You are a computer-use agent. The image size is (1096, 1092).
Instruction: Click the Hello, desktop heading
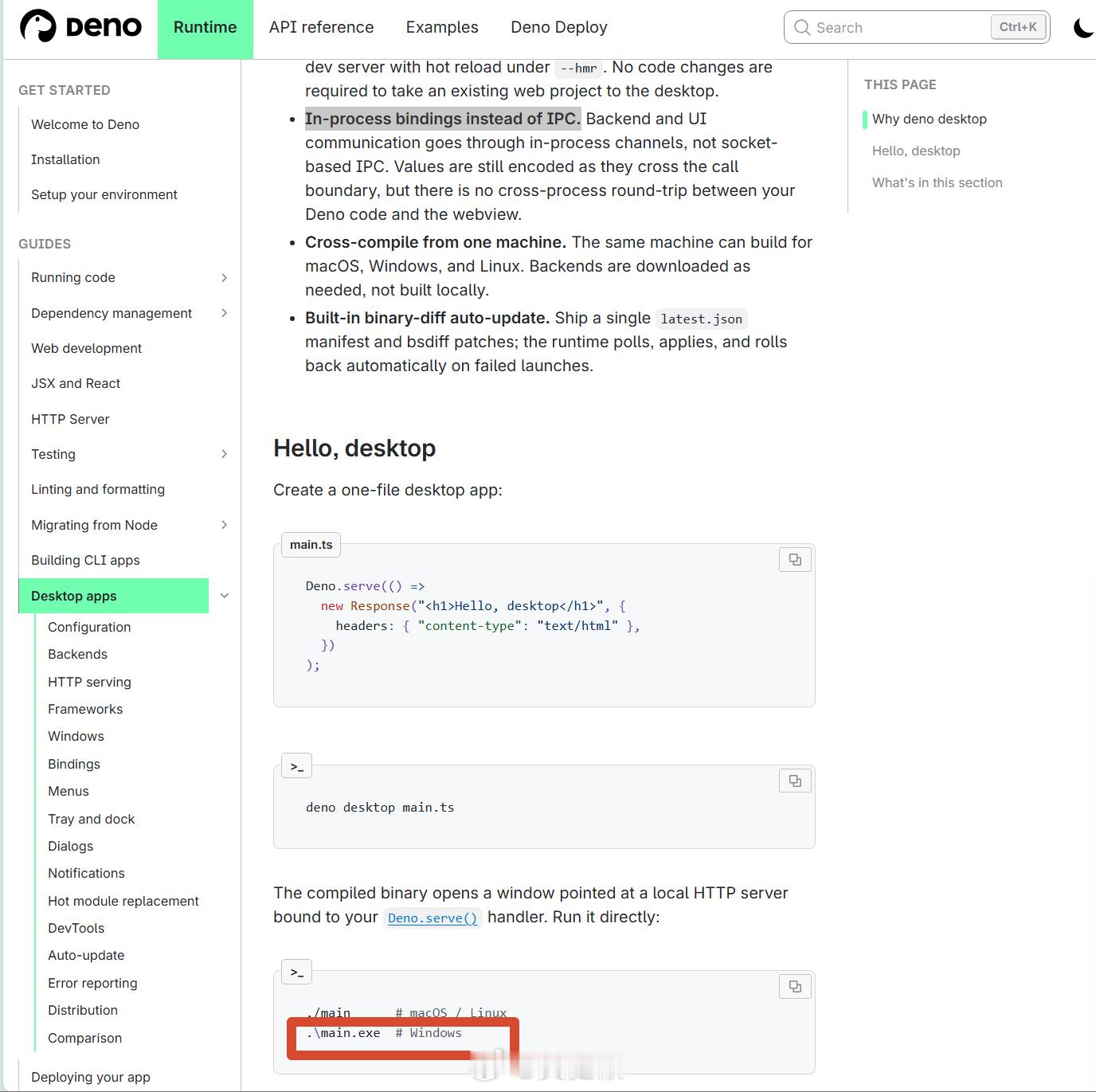point(354,448)
